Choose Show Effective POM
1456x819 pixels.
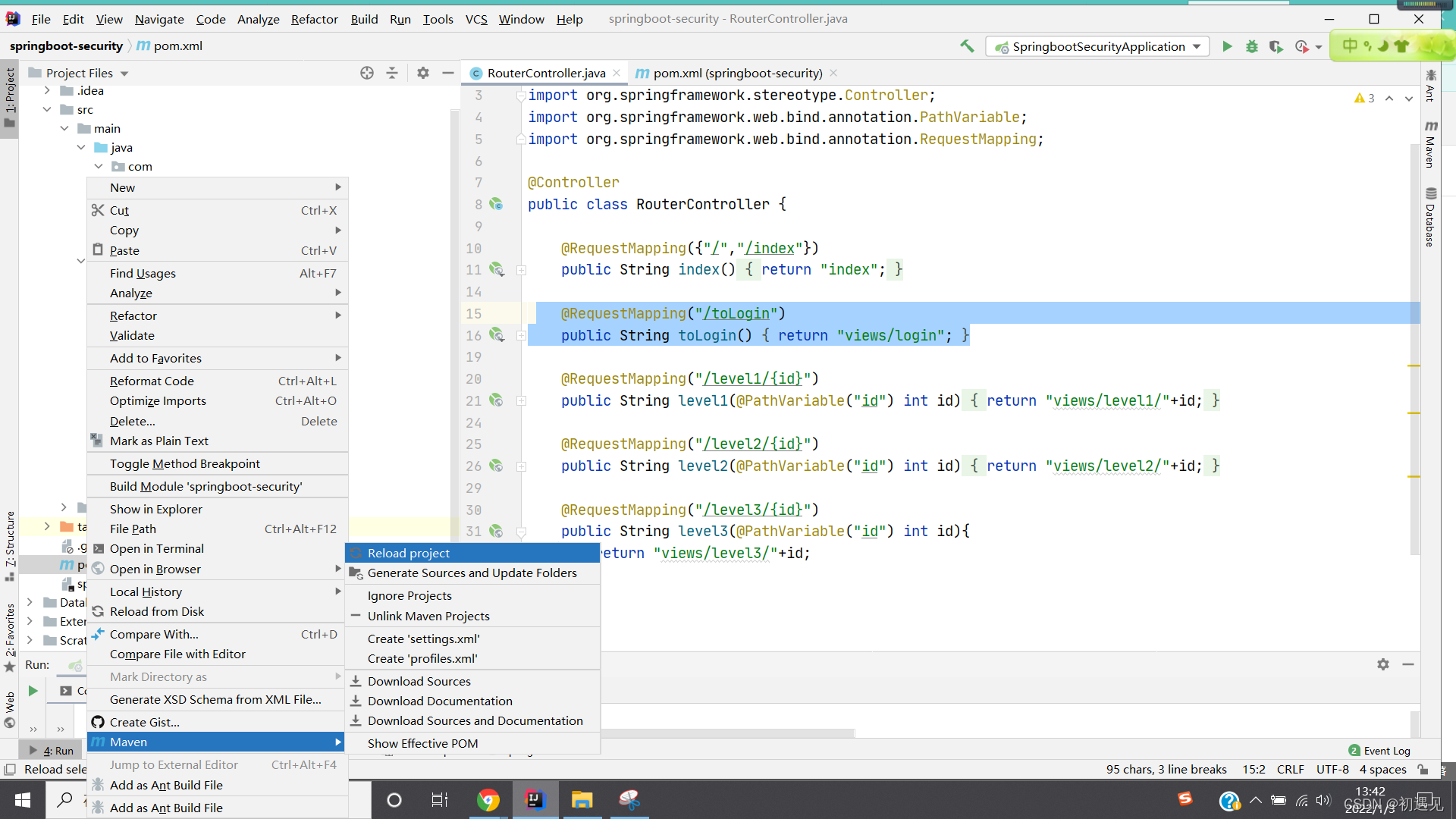coord(472,743)
